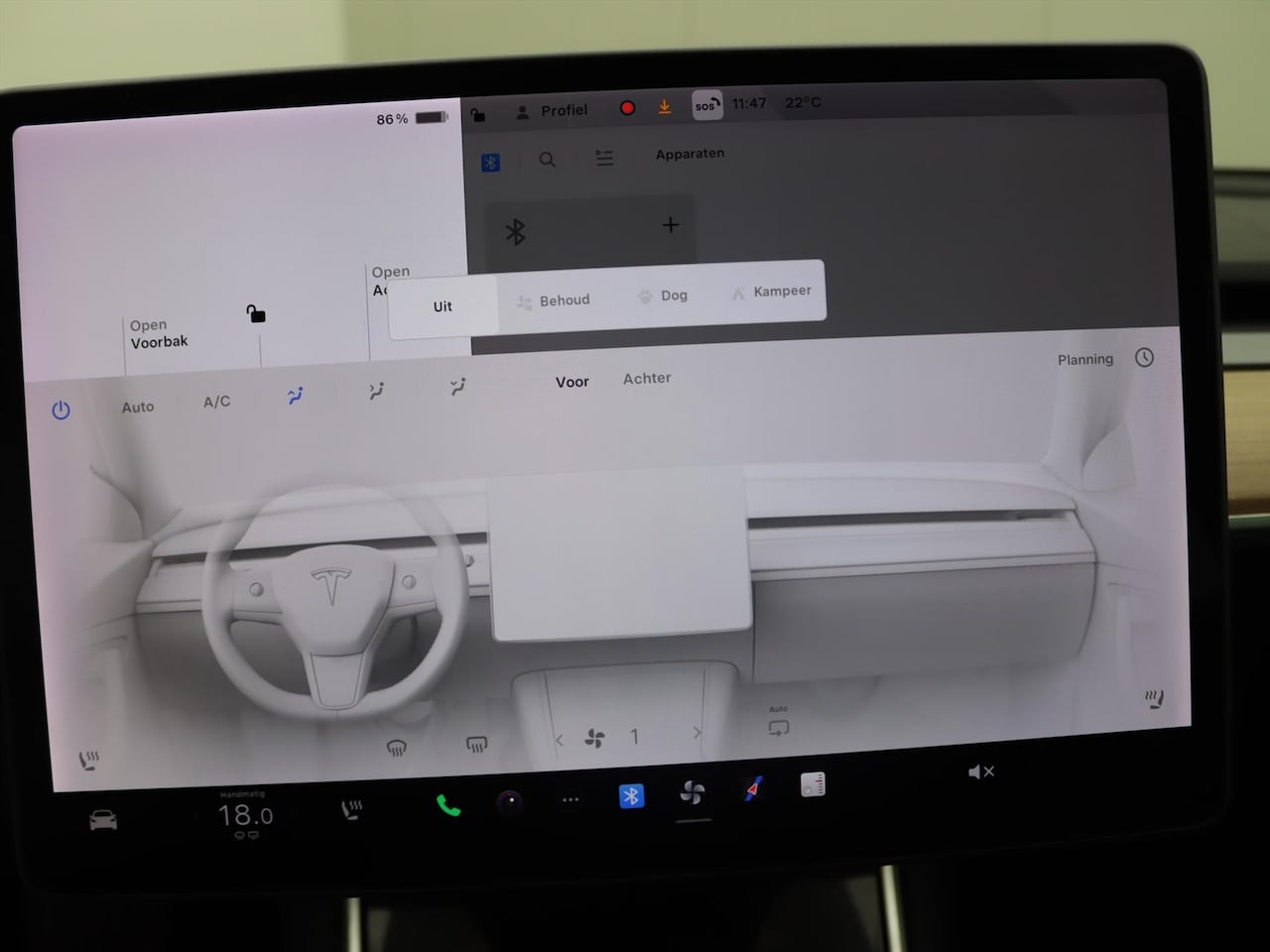Viewport: 1270px width, 952px height.
Task: Increase fan speed with right arrow
Action: pyautogui.click(x=697, y=734)
